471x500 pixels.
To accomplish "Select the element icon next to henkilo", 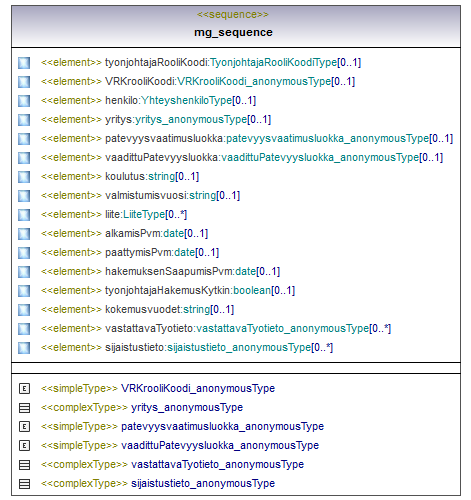I will (24, 101).
